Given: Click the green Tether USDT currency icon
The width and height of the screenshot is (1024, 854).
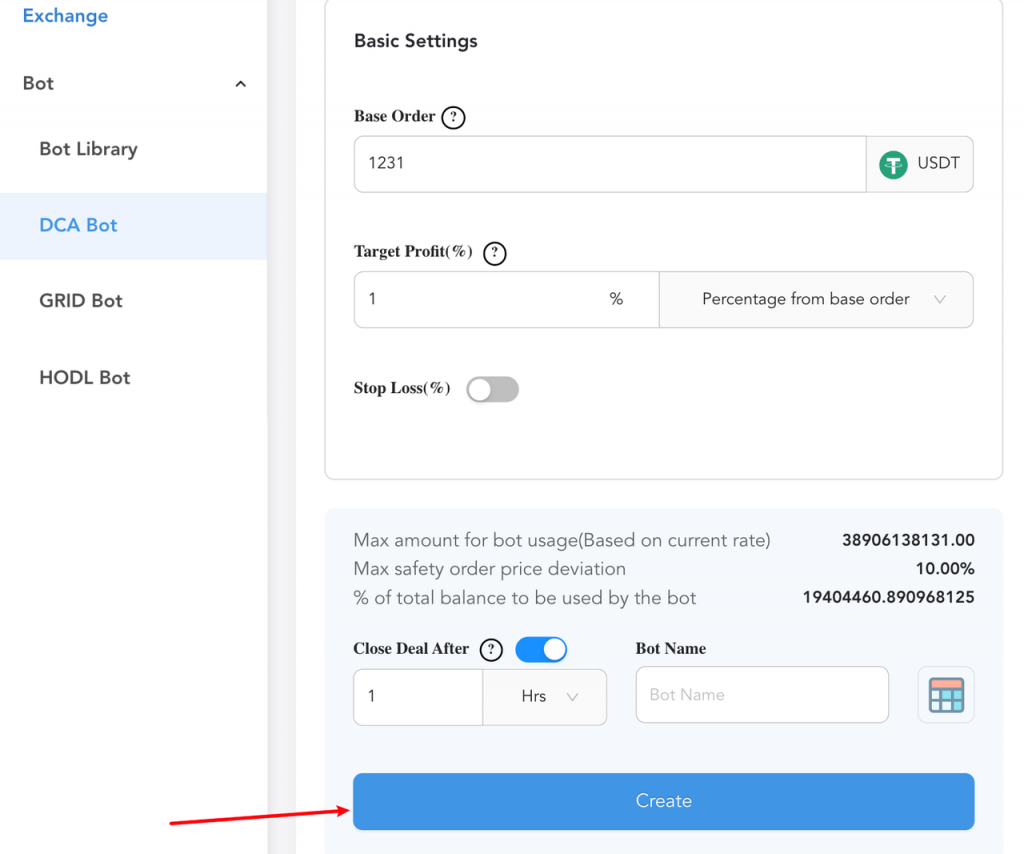Looking at the screenshot, I should 893,164.
